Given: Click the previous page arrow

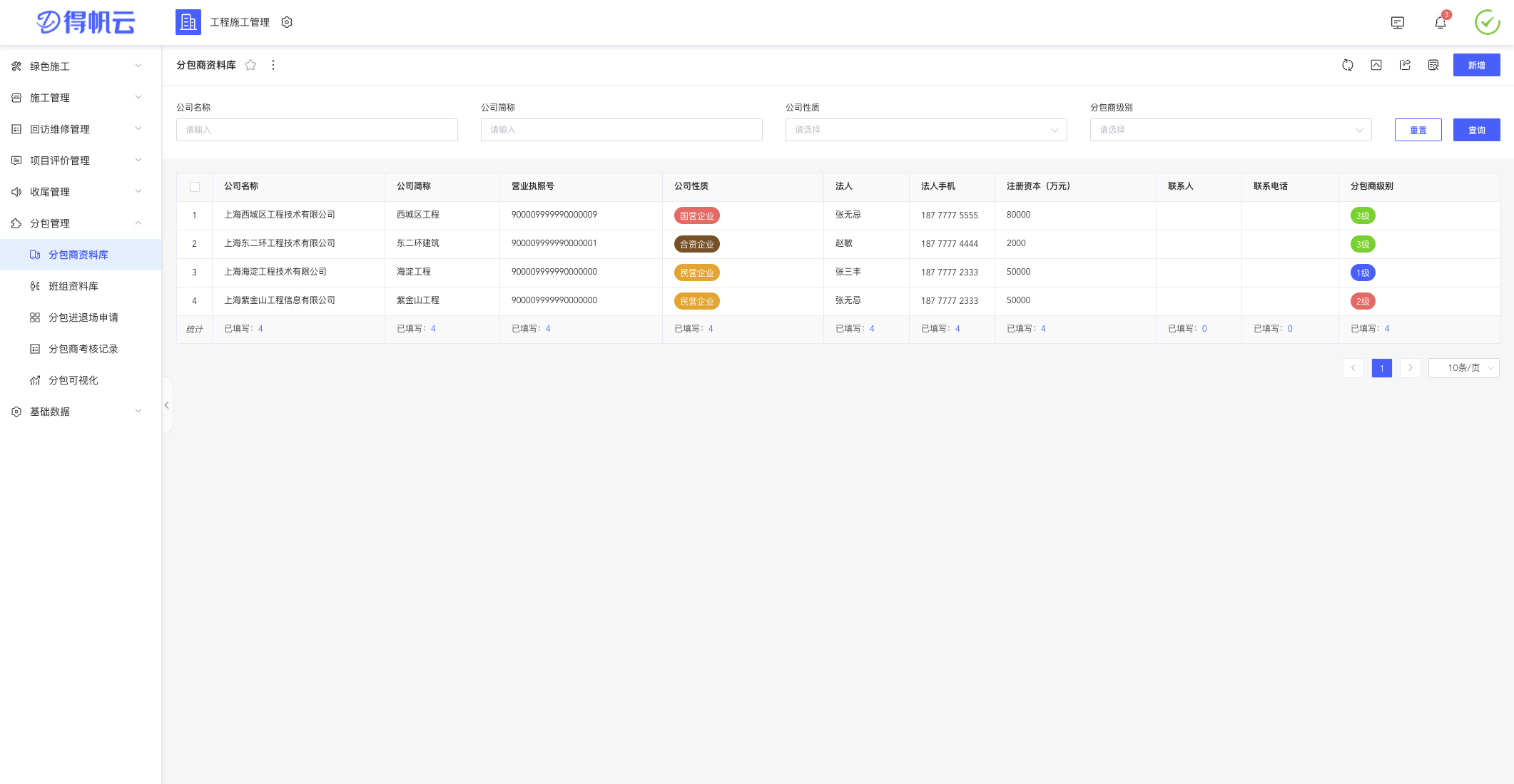Looking at the screenshot, I should point(1353,368).
